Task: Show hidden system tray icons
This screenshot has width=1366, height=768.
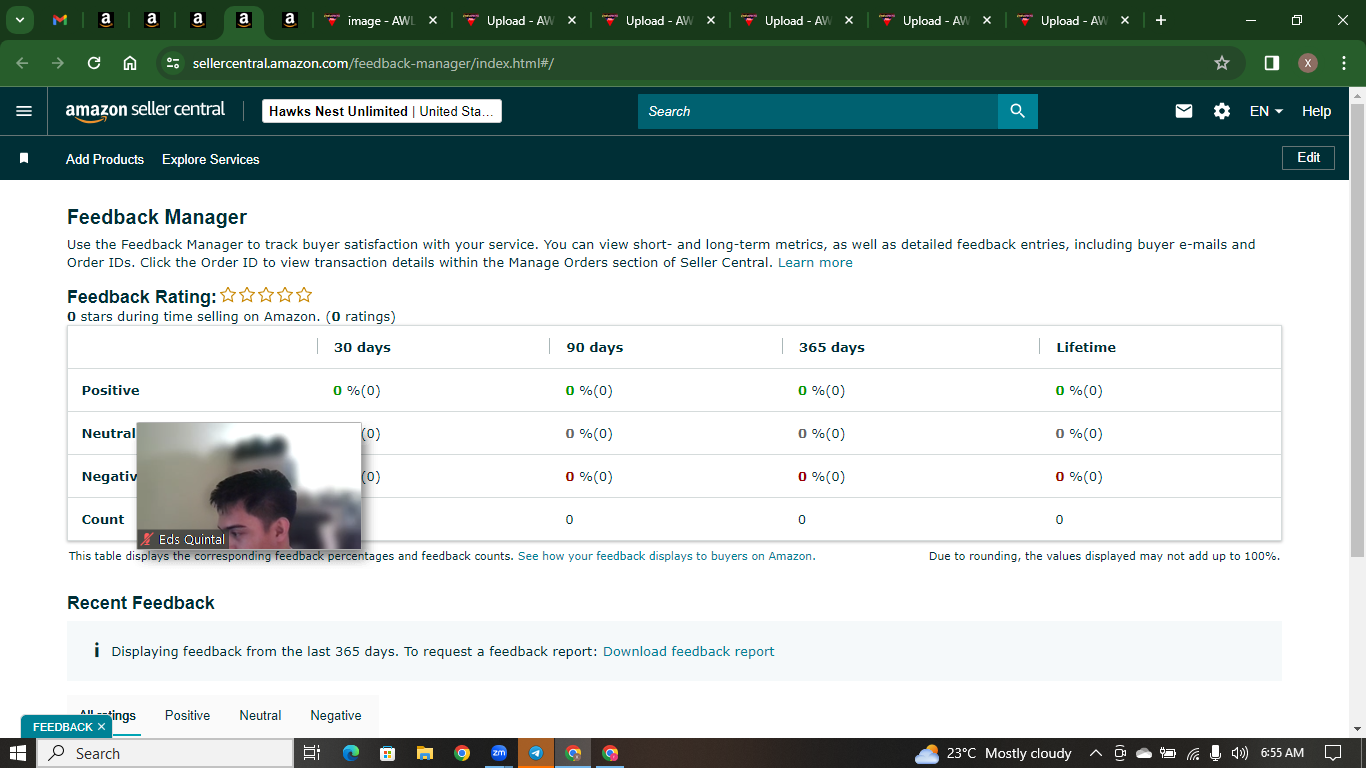Action: click(x=1095, y=753)
